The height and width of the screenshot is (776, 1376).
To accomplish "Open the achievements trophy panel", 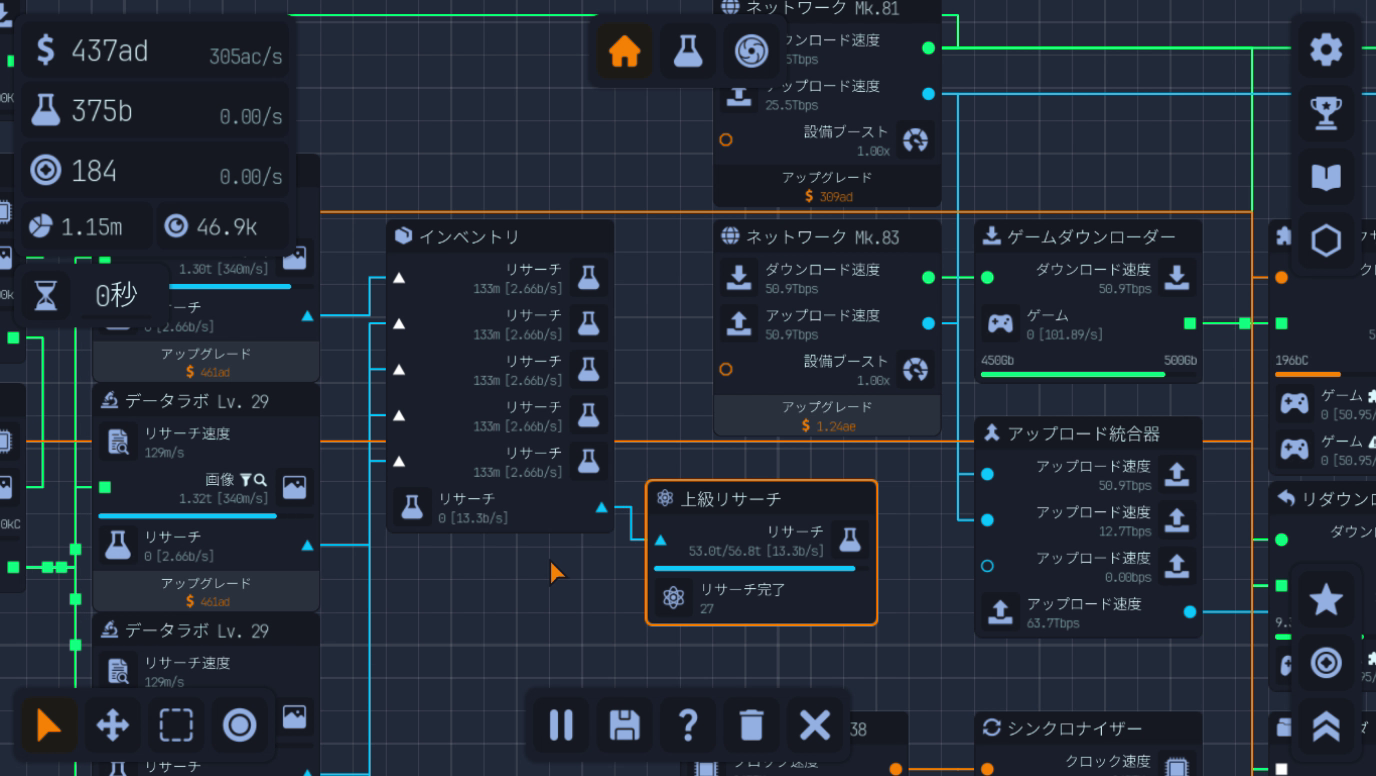I will [x=1327, y=112].
